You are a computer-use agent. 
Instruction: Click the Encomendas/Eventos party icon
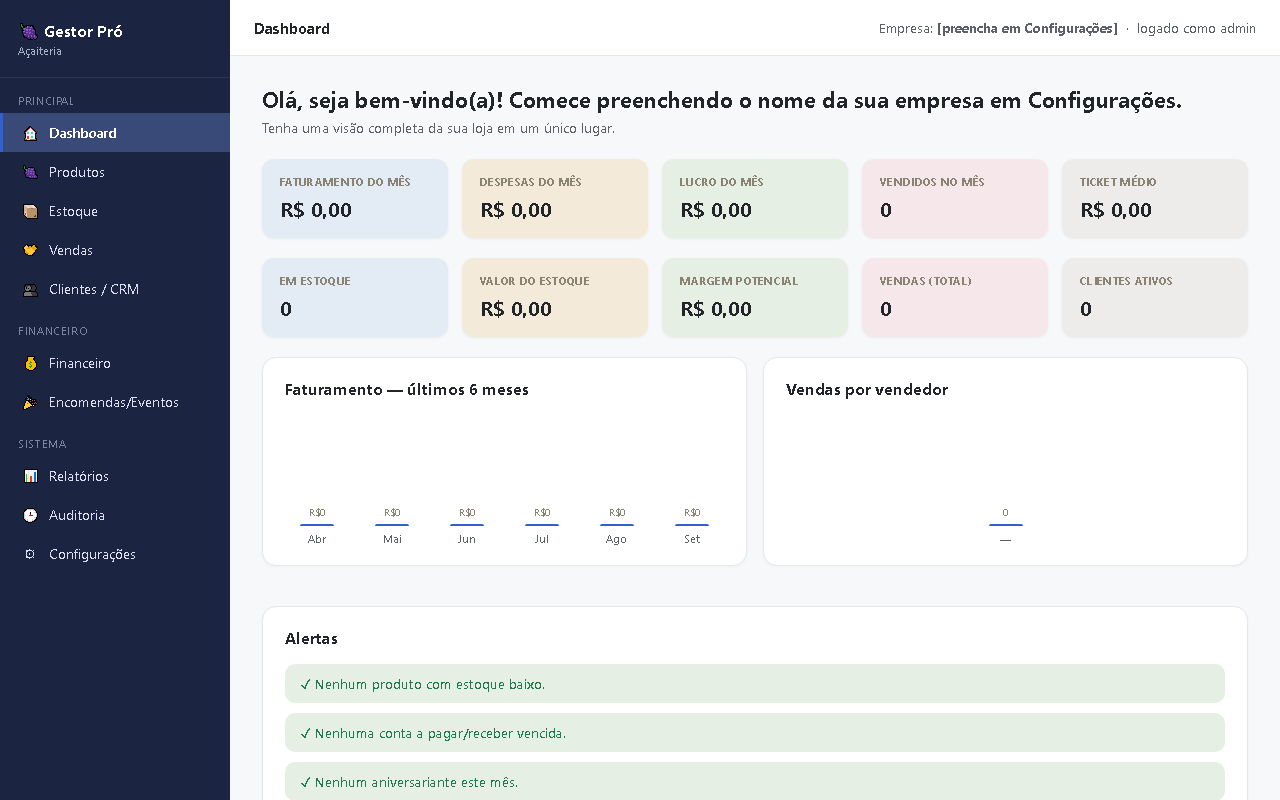30,402
